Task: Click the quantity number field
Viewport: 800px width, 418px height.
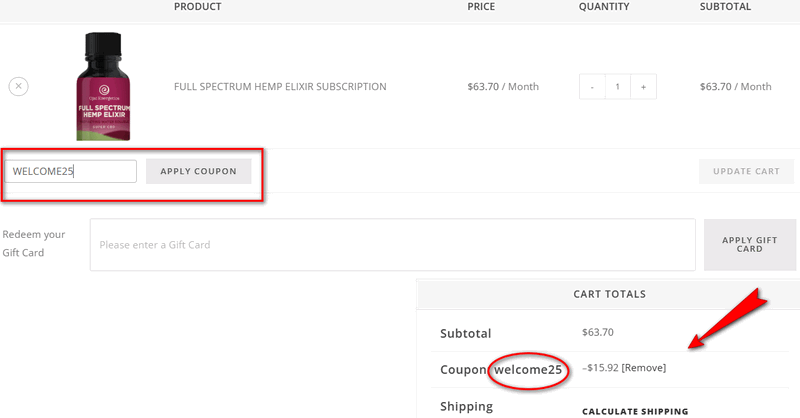Action: pos(618,87)
